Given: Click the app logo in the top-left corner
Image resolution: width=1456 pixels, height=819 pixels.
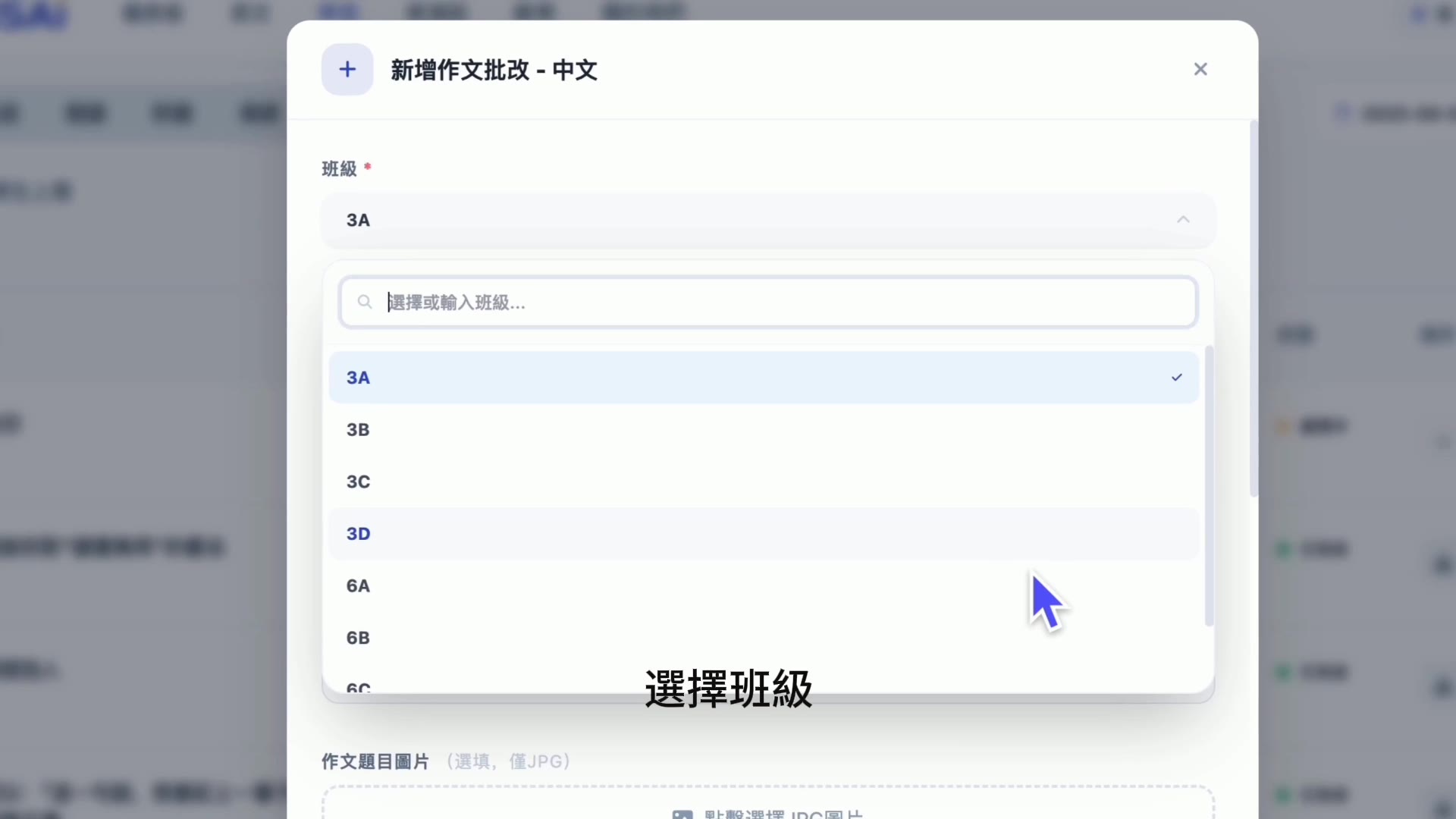Looking at the screenshot, I should coord(34,15).
